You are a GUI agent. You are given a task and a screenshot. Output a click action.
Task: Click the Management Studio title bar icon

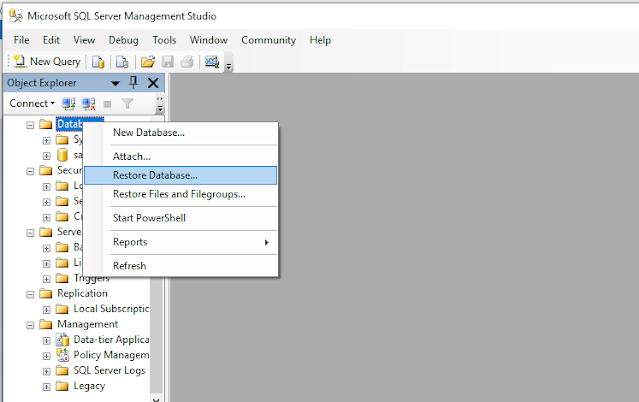[15, 16]
